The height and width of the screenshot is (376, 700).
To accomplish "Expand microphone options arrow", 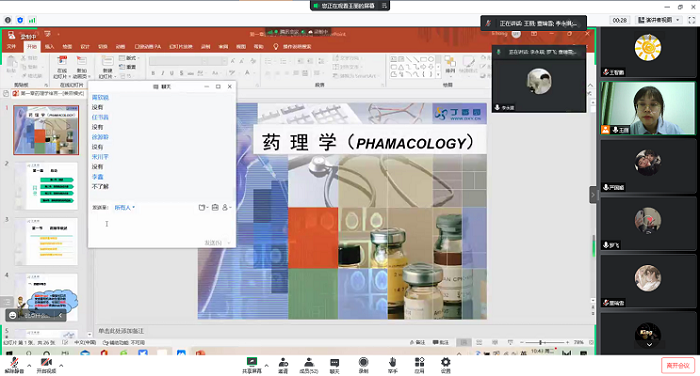I will 29,366.
